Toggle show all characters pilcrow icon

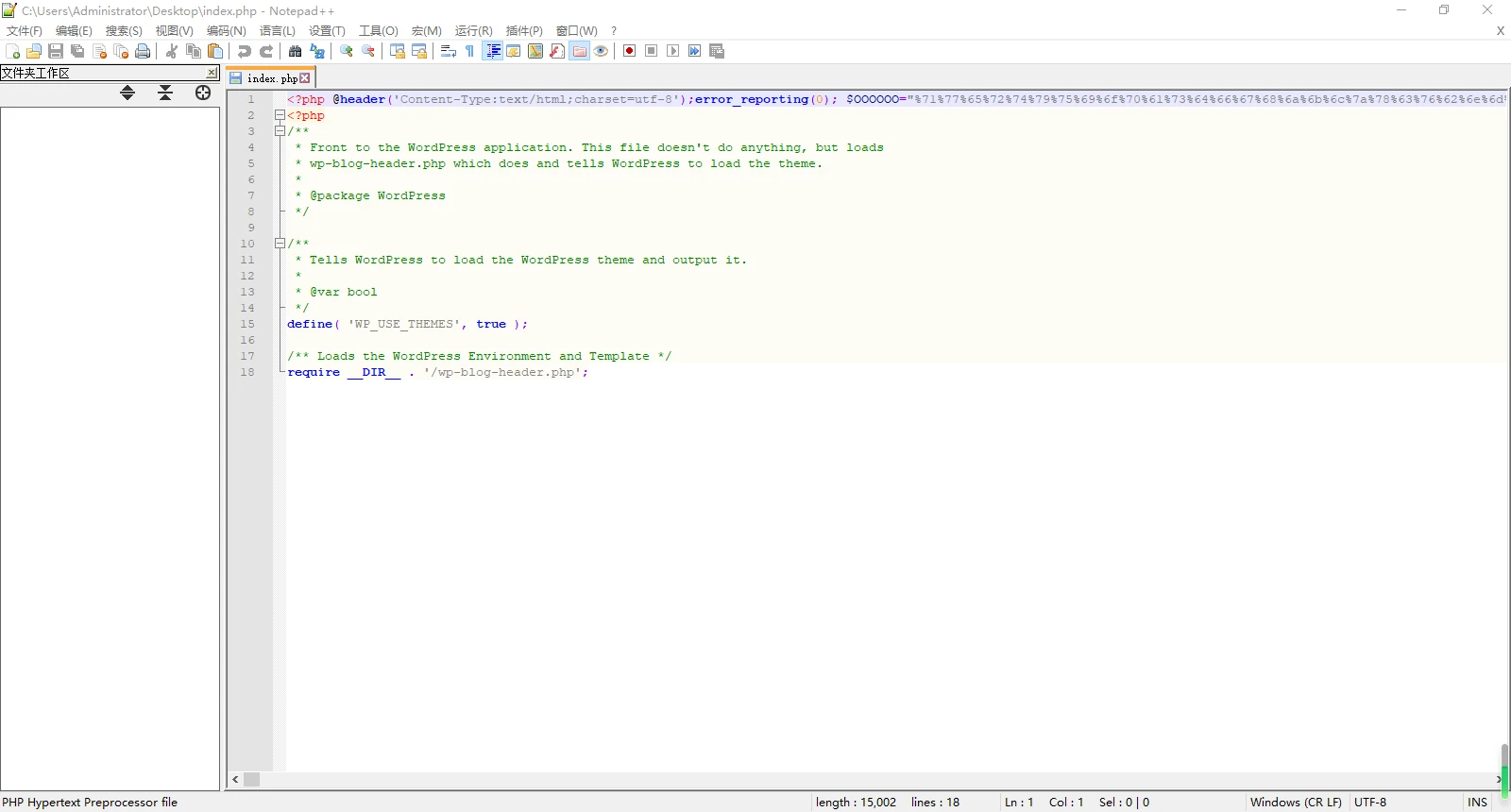470,51
